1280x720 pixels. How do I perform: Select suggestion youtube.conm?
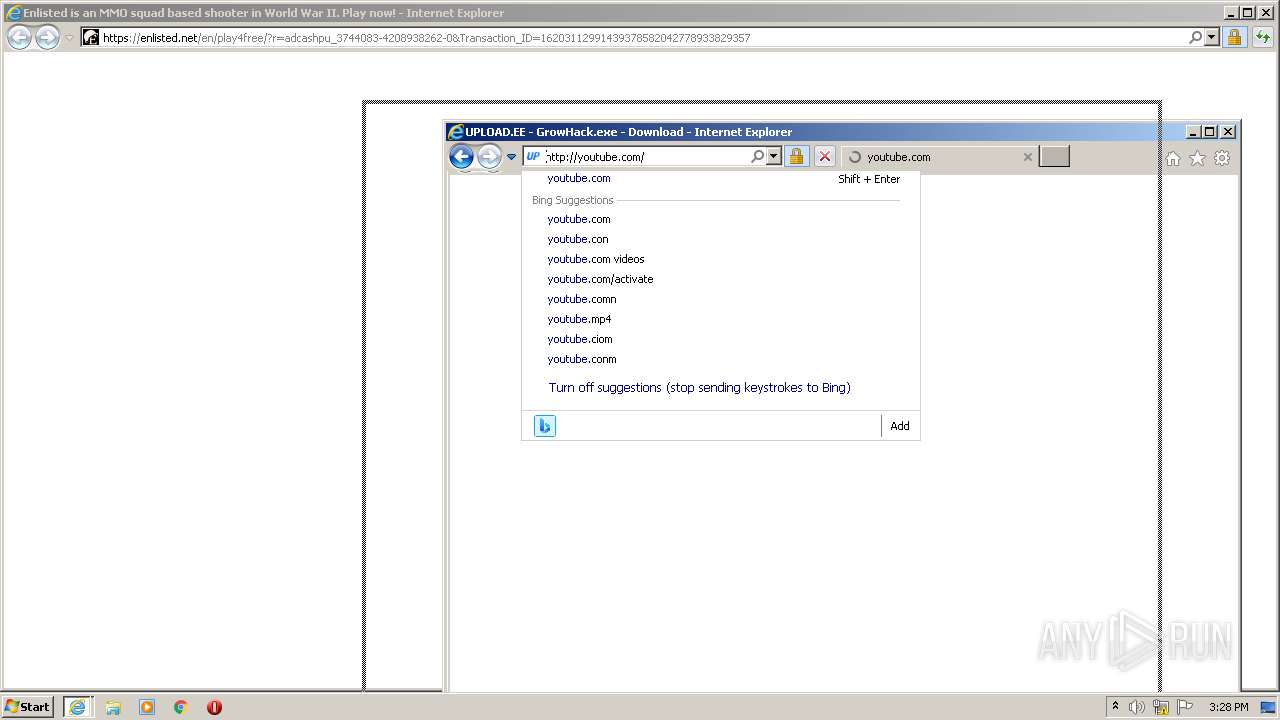coord(720,359)
